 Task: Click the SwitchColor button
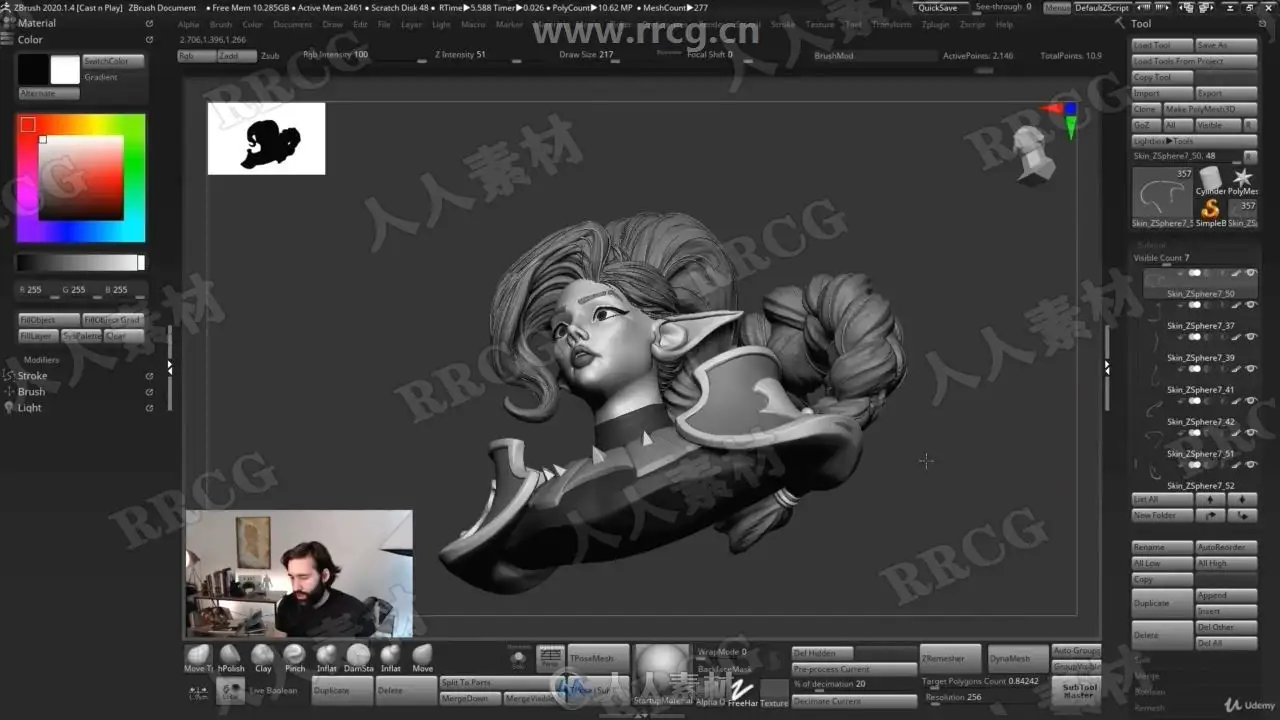[113, 61]
